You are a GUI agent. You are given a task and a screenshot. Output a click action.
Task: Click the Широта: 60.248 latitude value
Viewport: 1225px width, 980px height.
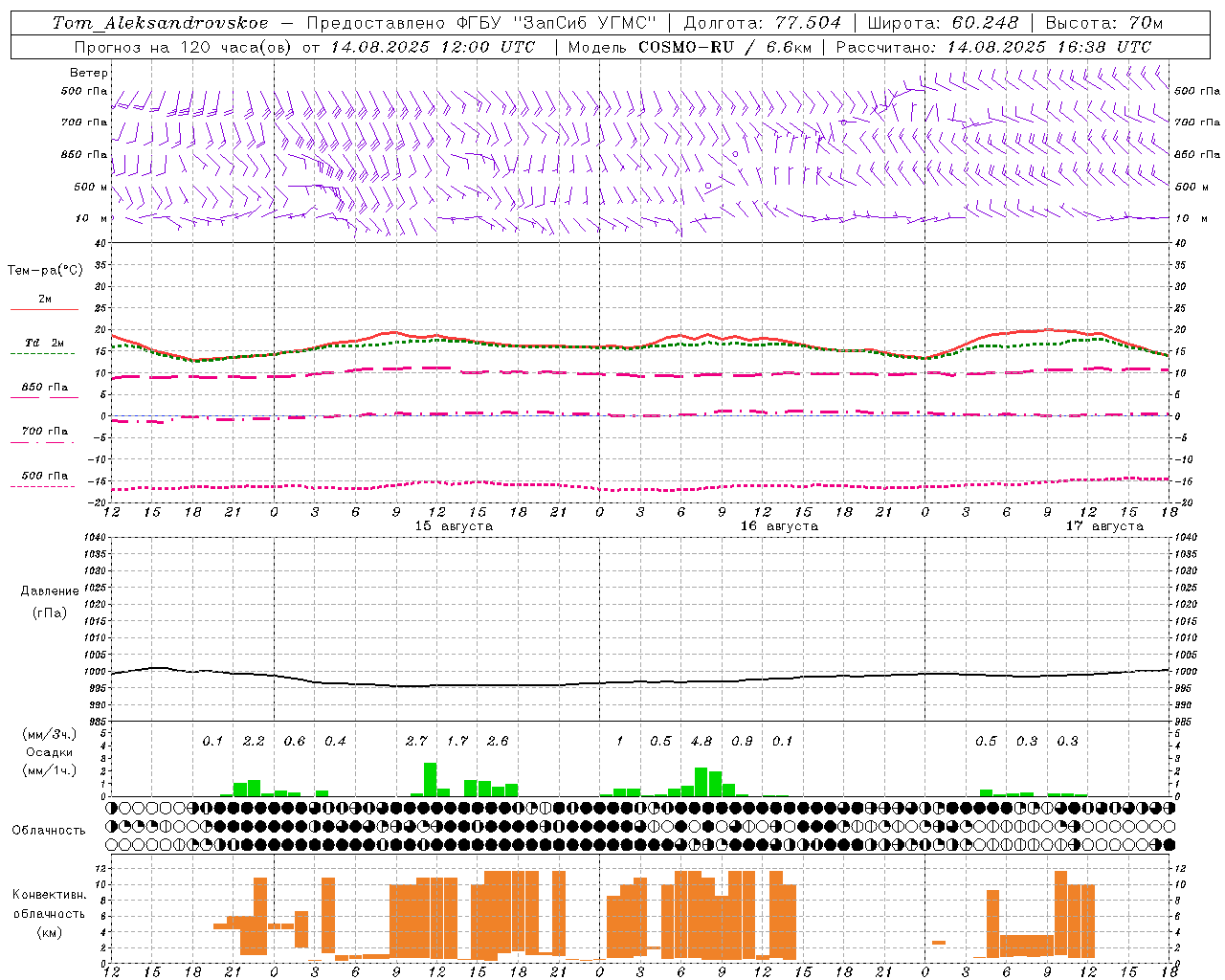tap(944, 23)
